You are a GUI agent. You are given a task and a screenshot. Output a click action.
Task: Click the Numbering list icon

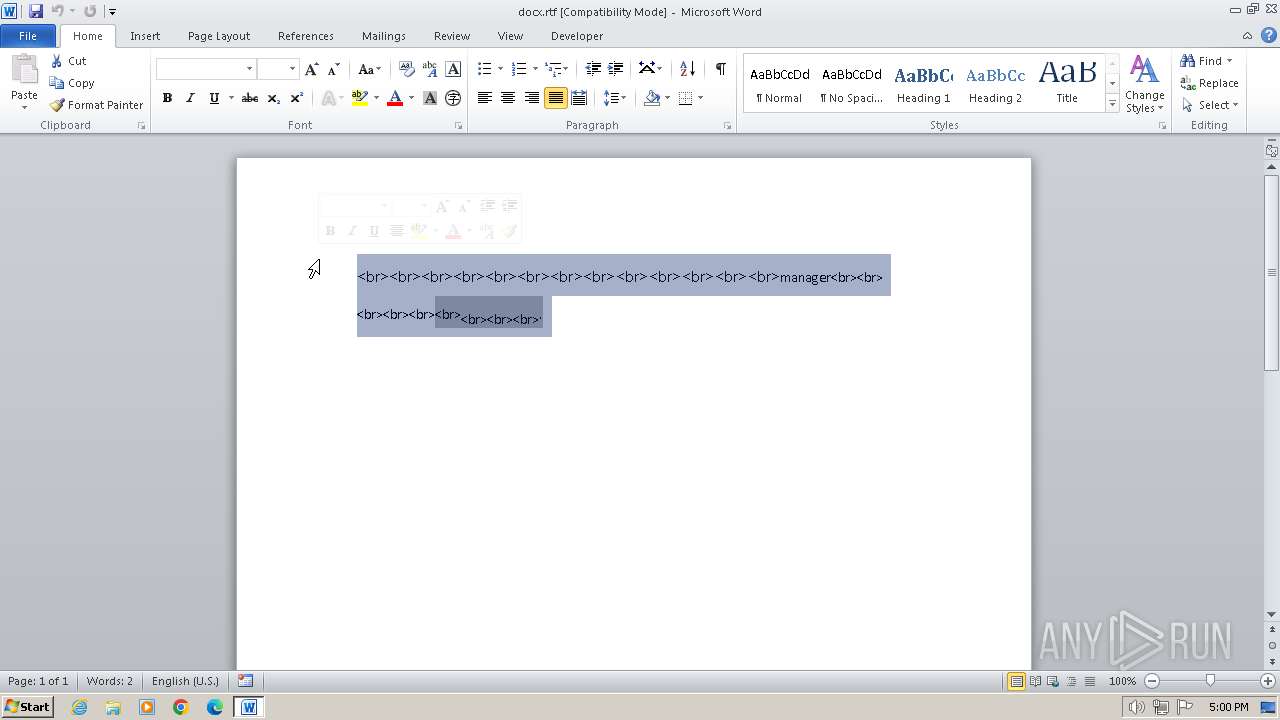[518, 69]
